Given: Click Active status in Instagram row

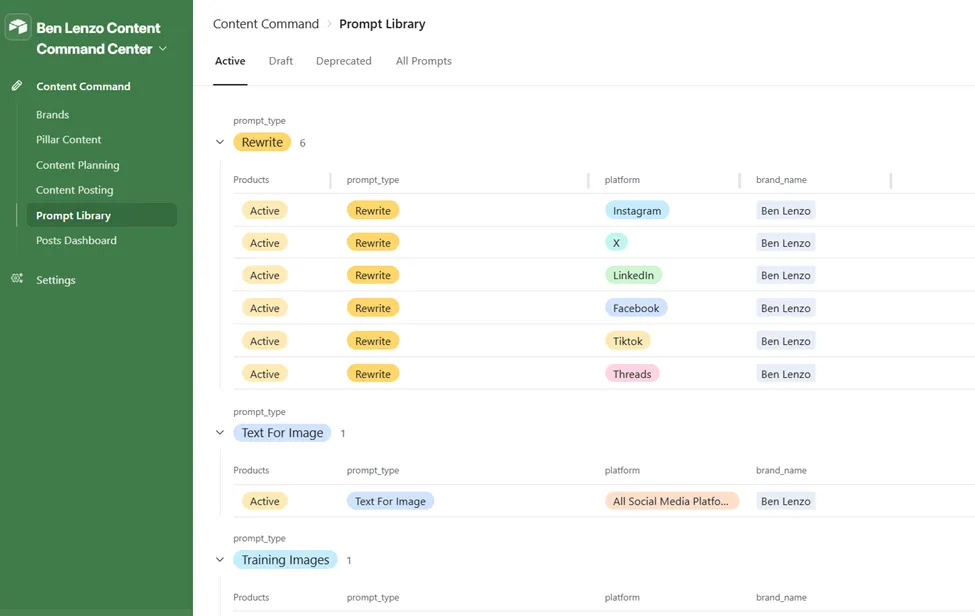Looking at the screenshot, I should point(264,211).
